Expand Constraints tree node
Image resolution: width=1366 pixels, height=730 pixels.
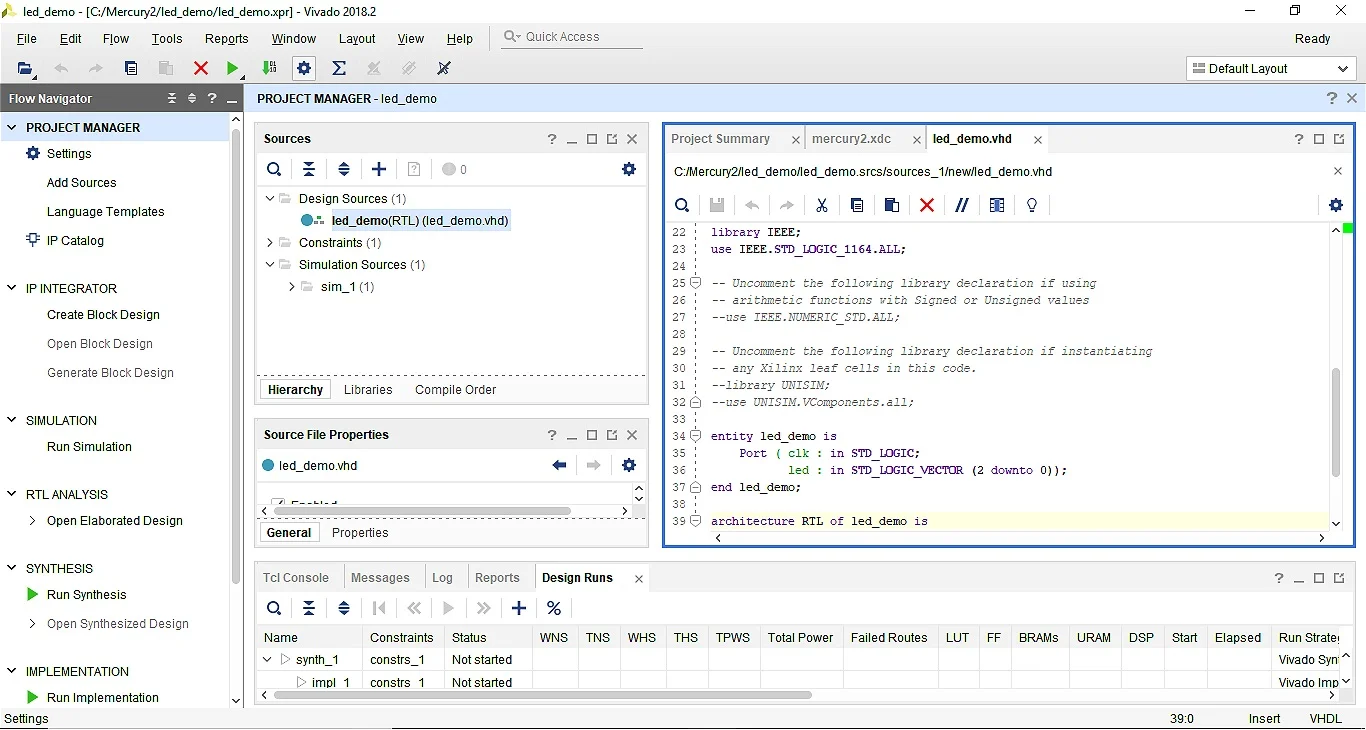click(270, 242)
